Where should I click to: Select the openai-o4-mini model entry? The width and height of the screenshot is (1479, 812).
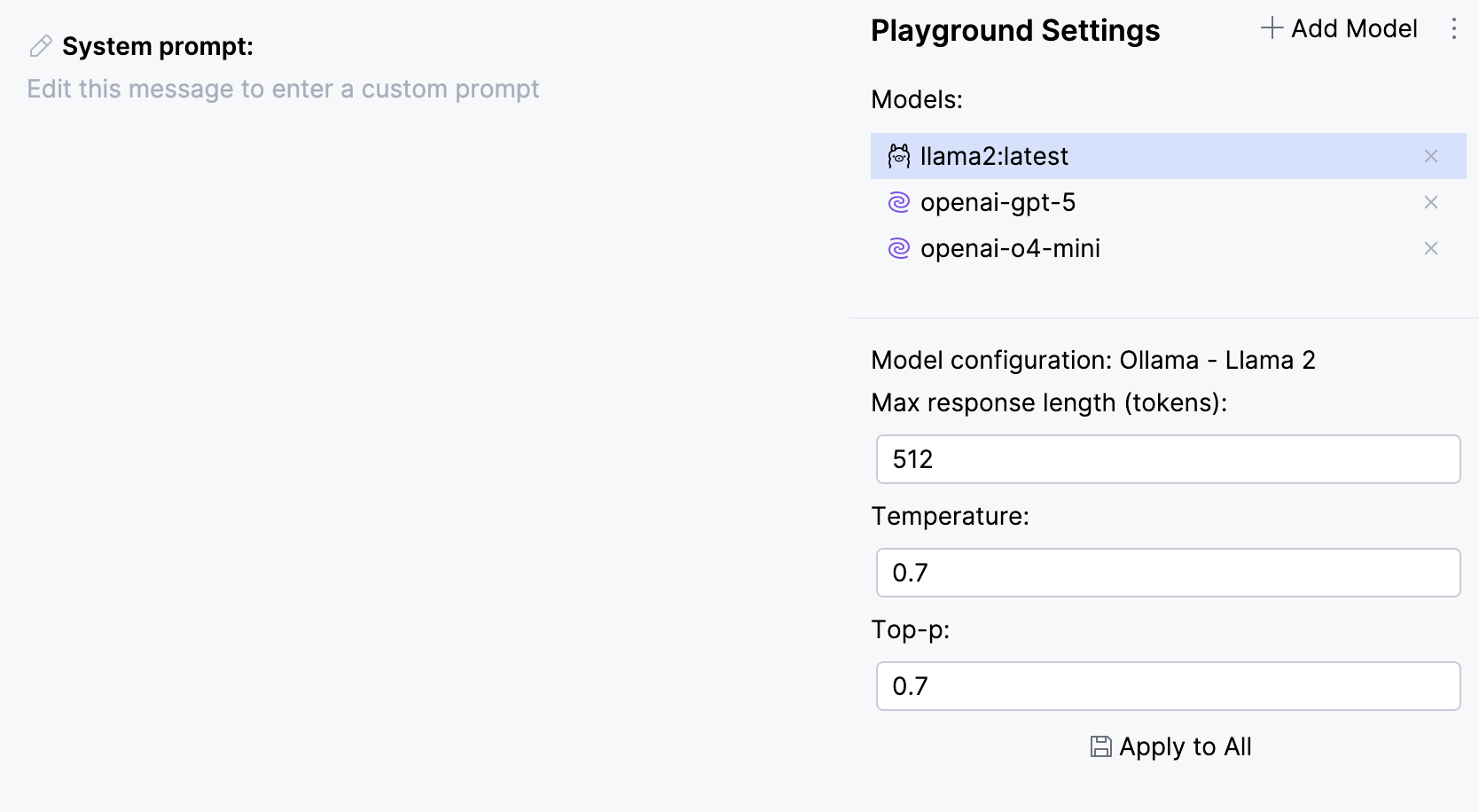(1011, 248)
